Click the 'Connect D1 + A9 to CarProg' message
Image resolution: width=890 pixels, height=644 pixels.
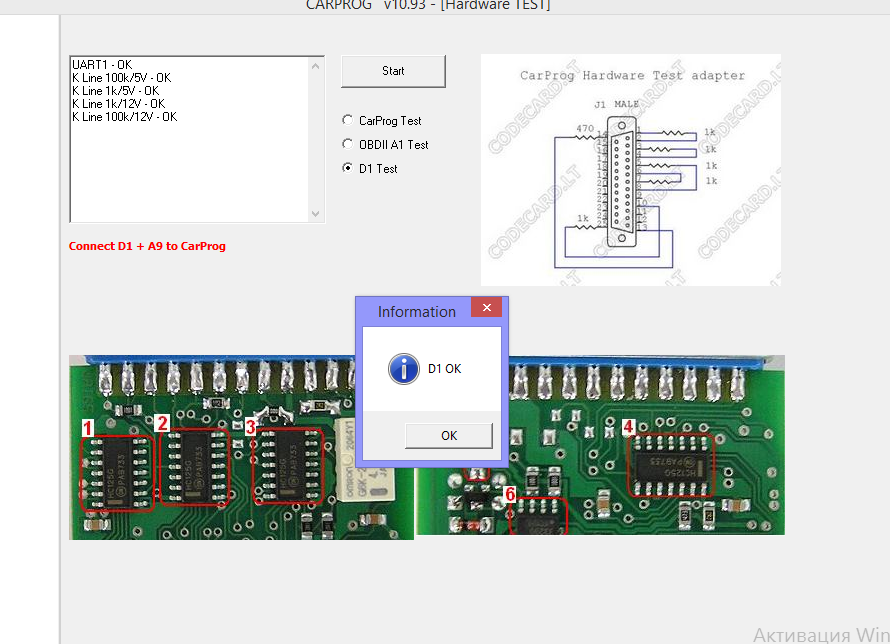click(x=147, y=246)
